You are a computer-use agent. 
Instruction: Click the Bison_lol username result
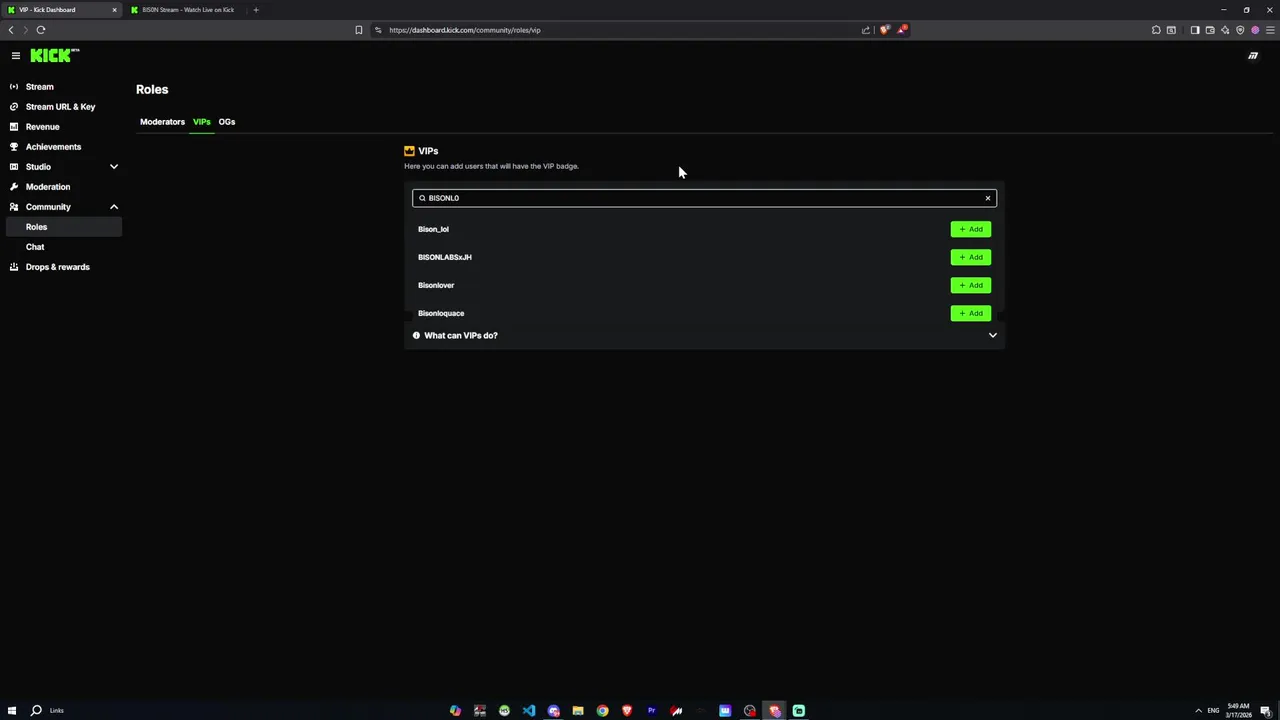(433, 229)
